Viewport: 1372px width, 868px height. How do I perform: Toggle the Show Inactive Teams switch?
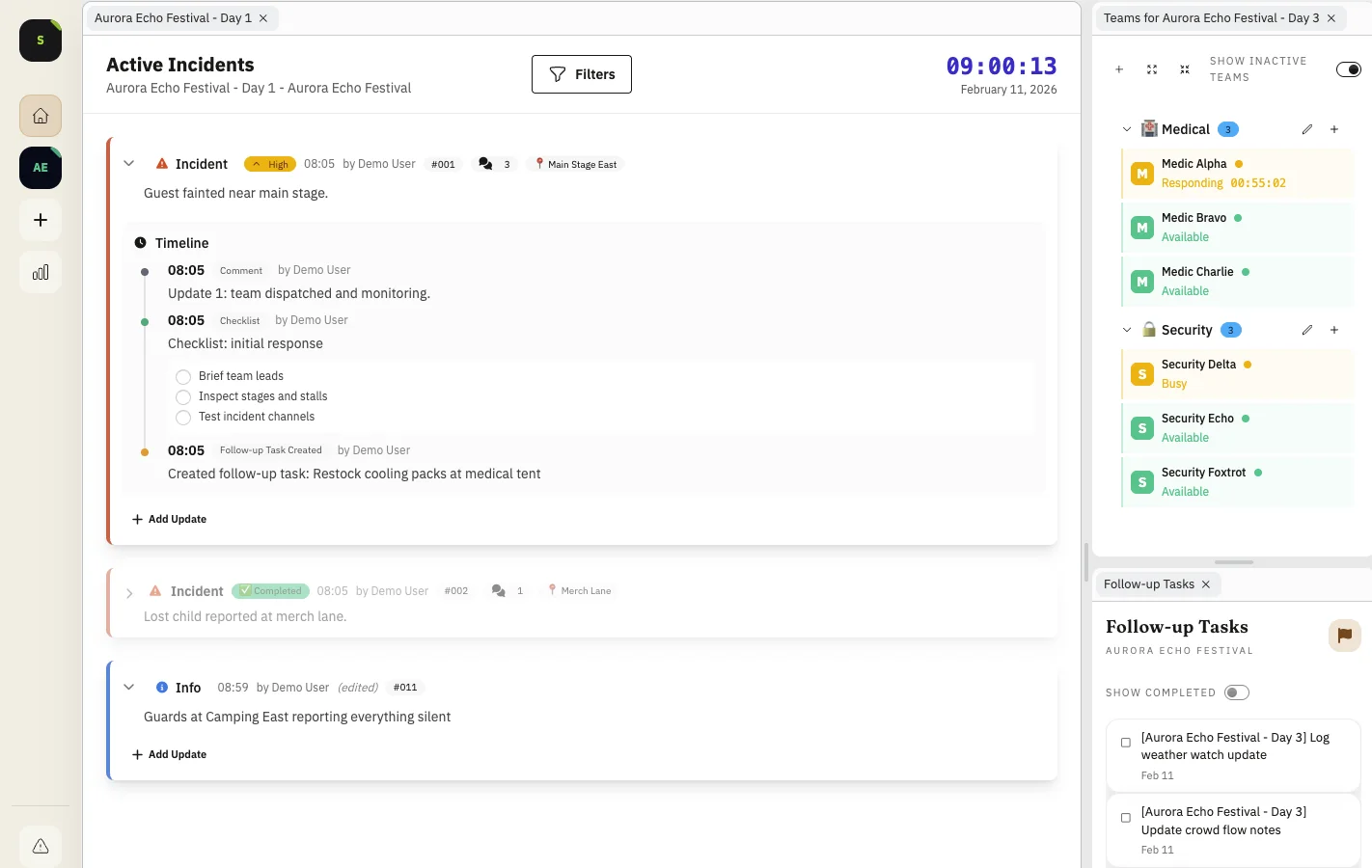(x=1348, y=68)
